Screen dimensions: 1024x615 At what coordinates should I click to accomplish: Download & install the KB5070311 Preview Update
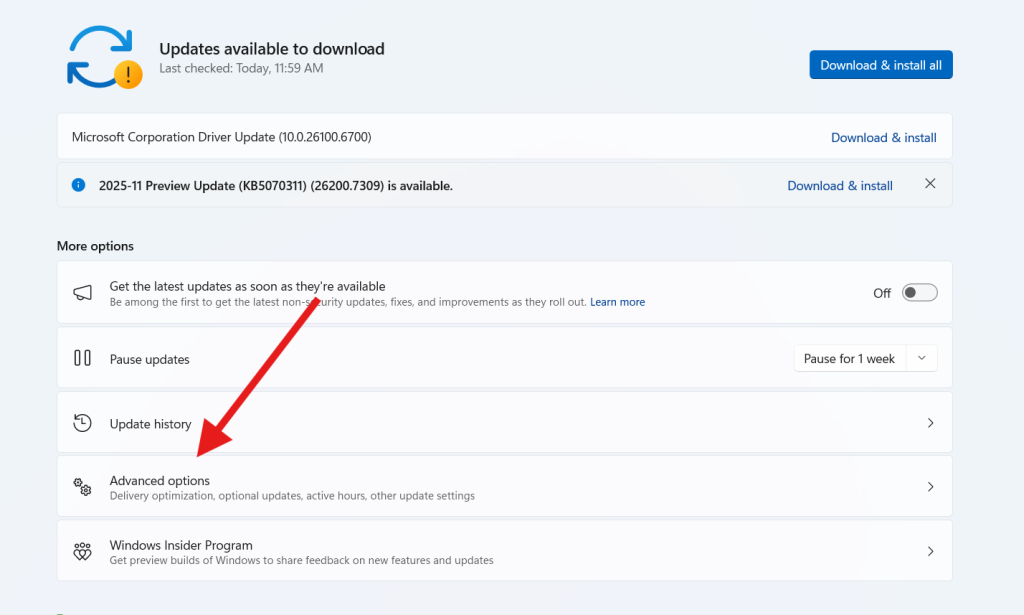coord(840,185)
